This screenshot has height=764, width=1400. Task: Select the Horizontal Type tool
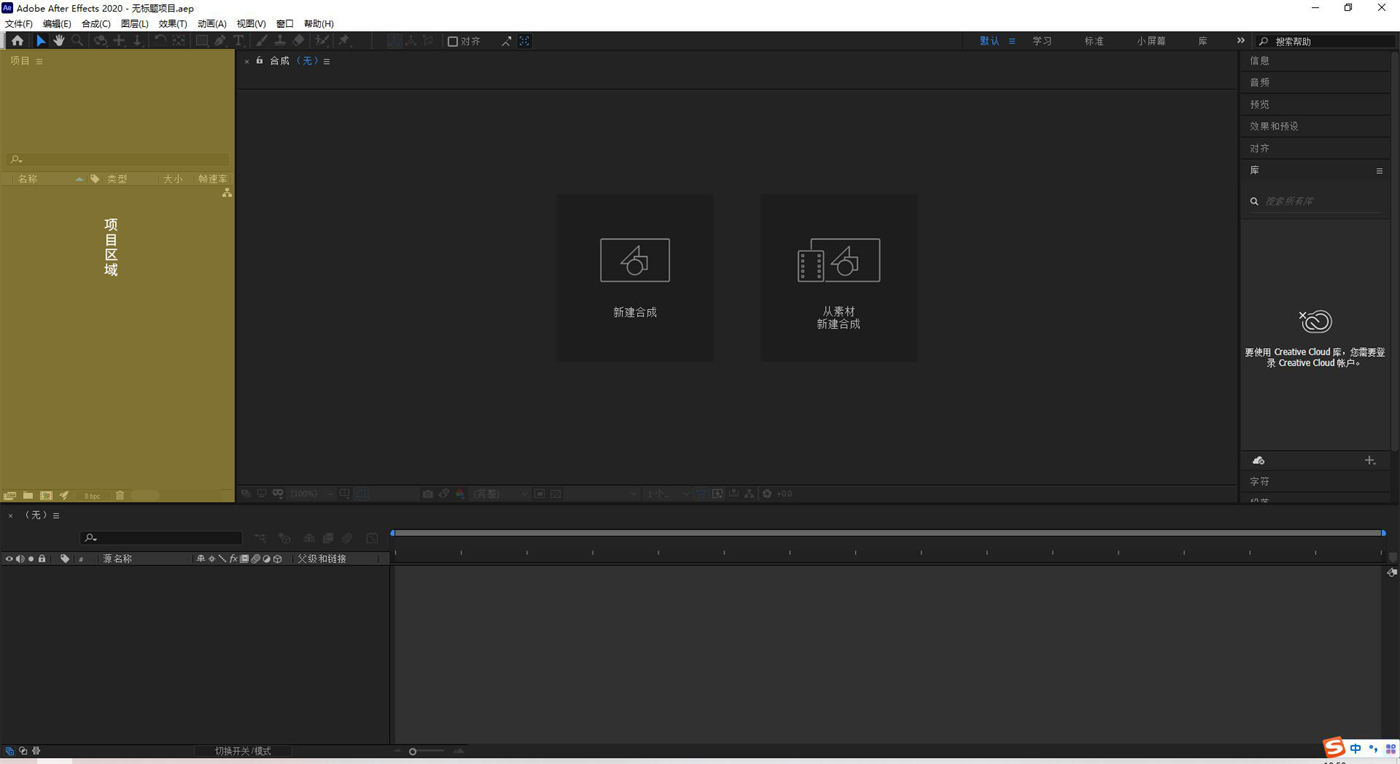tap(238, 41)
